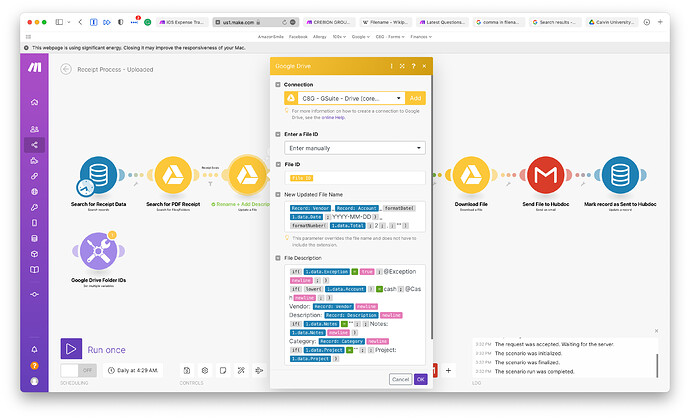Open the Connection dropdown C8G GSuite Drive

351,98
